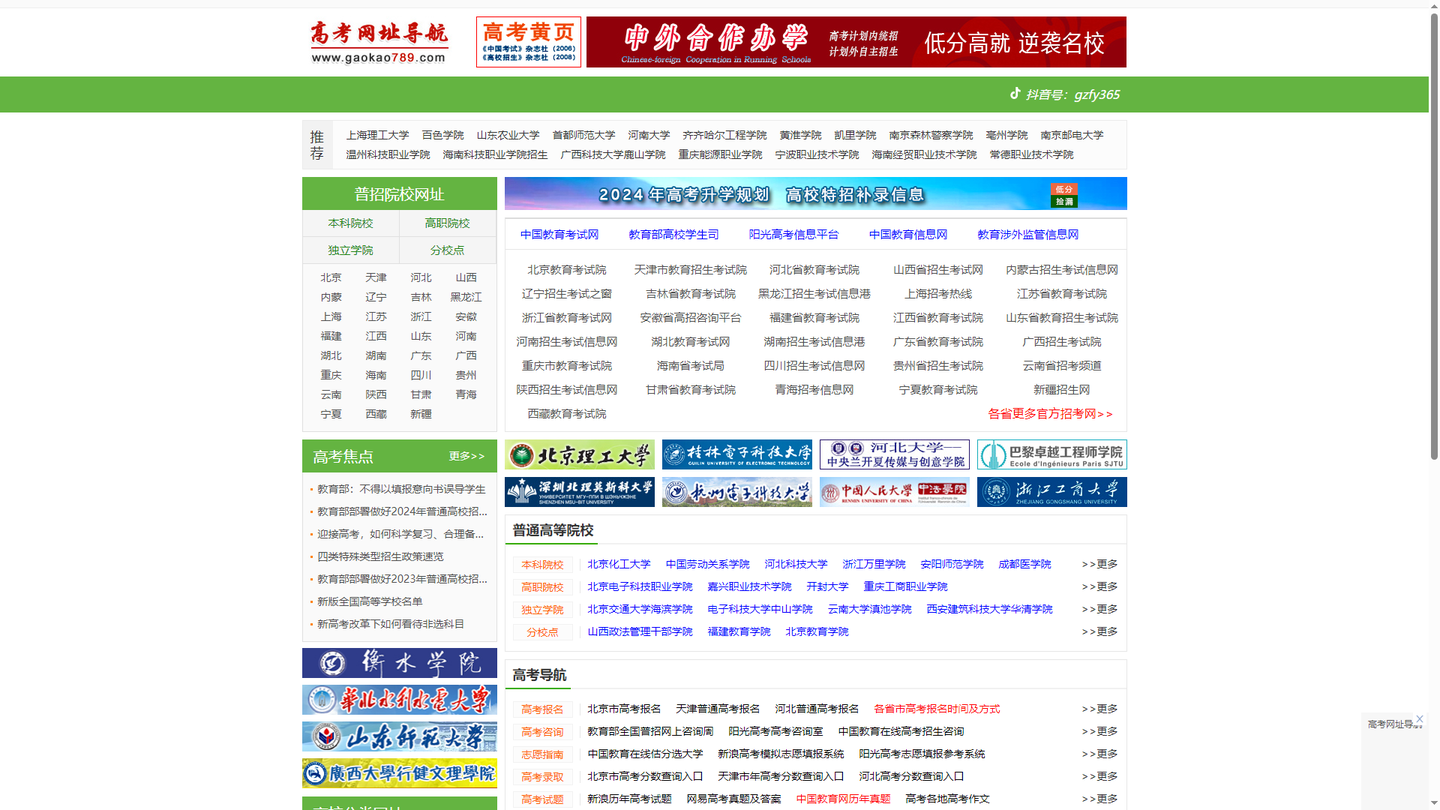Screen dimensions: 1440x810
Task: Open the 桂林电子科技大学 logo banner
Action: (x=737, y=455)
